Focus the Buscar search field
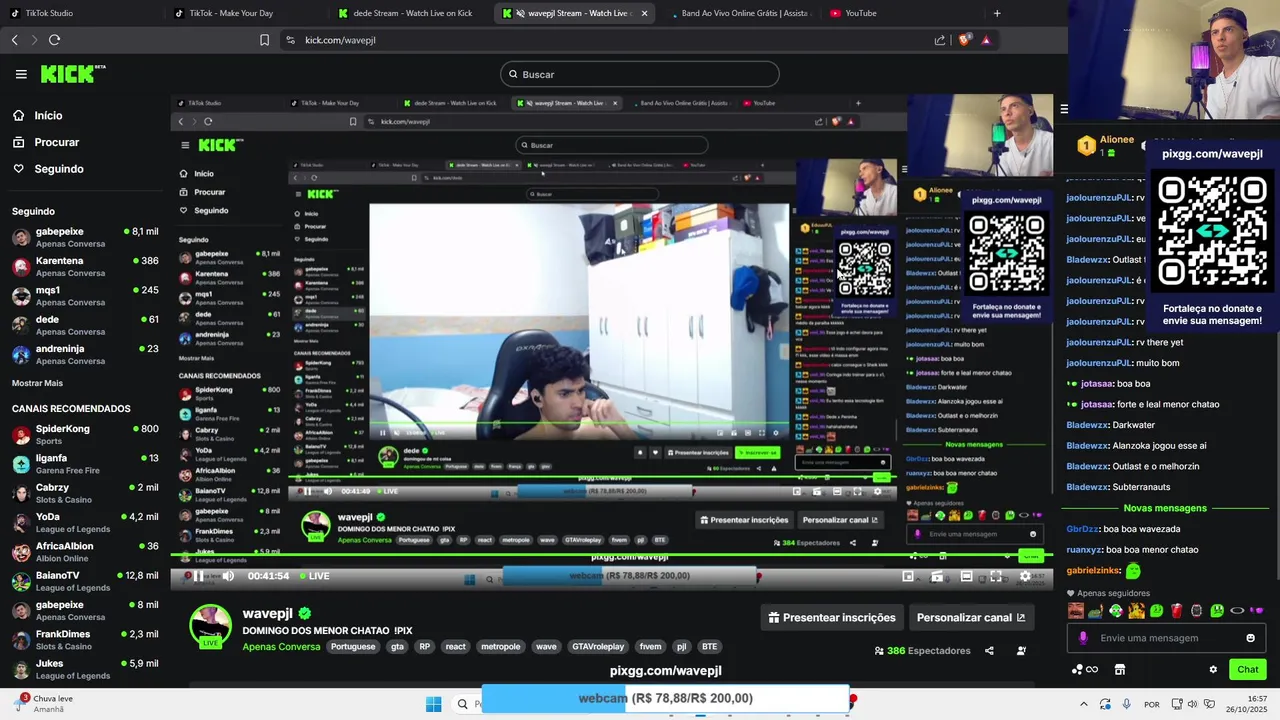 640,74
